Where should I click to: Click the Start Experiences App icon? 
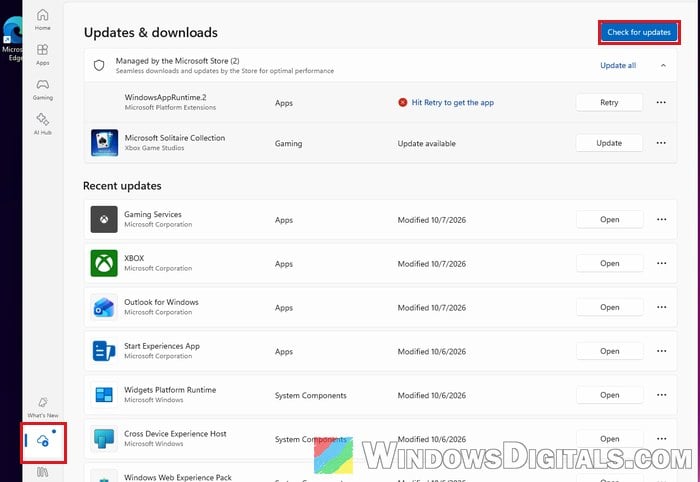[104, 351]
